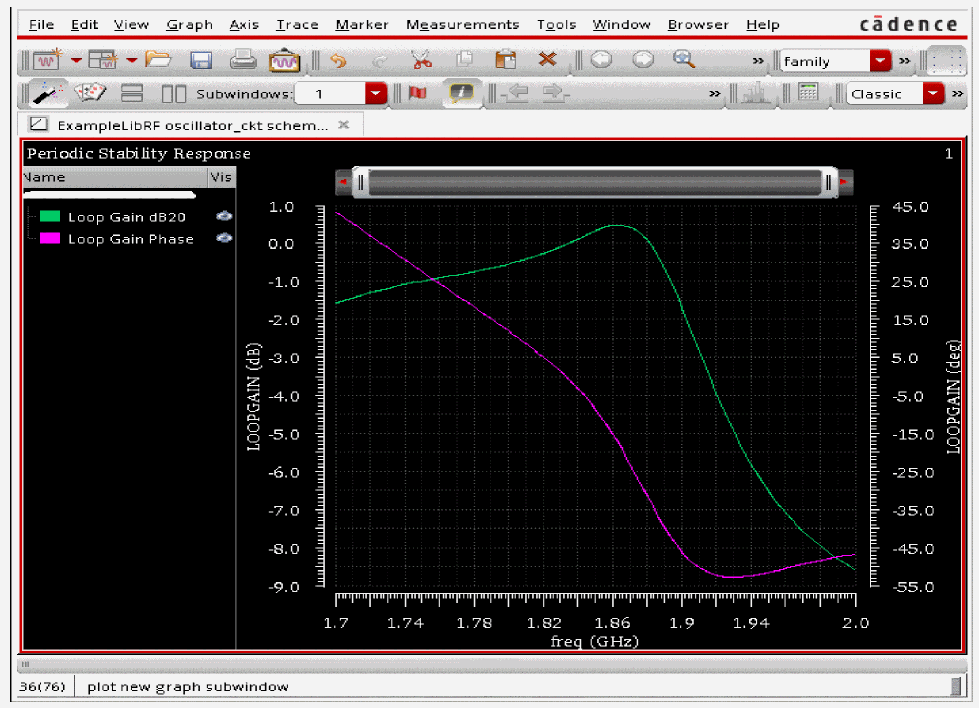Click the green Loop Gain dB20 color swatch
979x708 pixels.
click(50, 217)
